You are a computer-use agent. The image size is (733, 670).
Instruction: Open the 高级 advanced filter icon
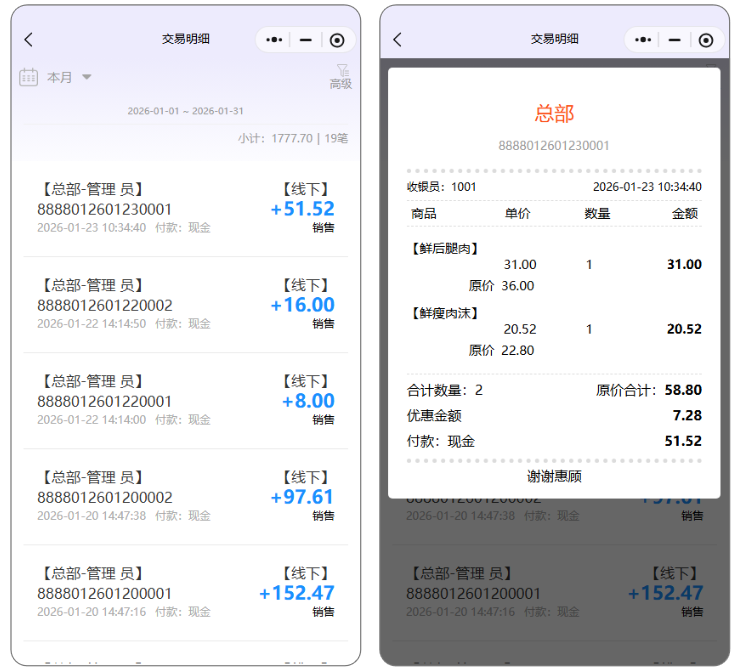(341, 77)
